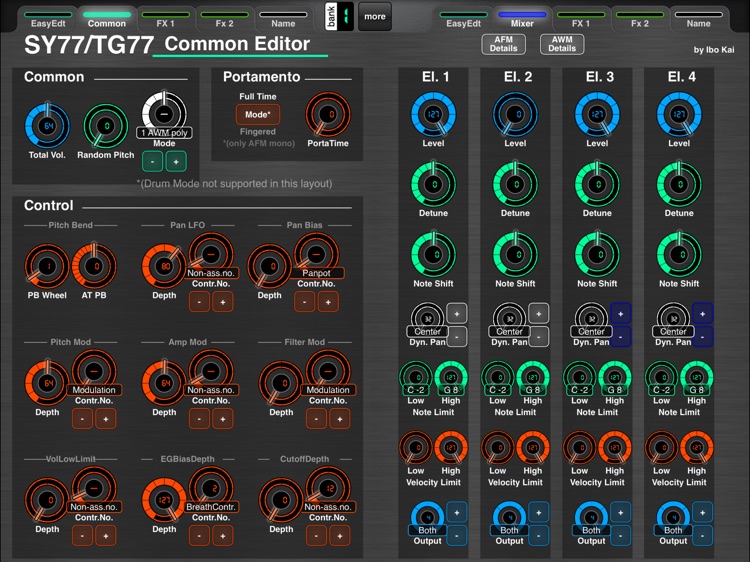The height and width of the screenshot is (562, 750).
Task: Click El. 3 Velocity Limit Low knob
Action: (580, 448)
